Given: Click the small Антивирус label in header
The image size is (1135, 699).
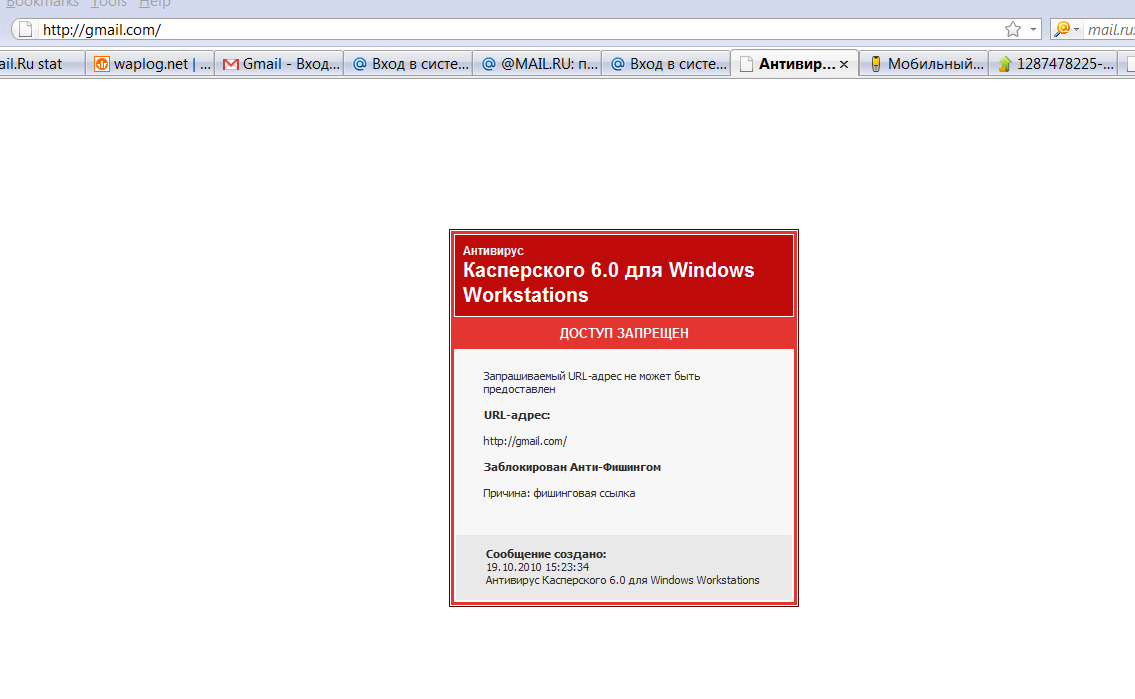Looking at the screenshot, I should coord(493,250).
